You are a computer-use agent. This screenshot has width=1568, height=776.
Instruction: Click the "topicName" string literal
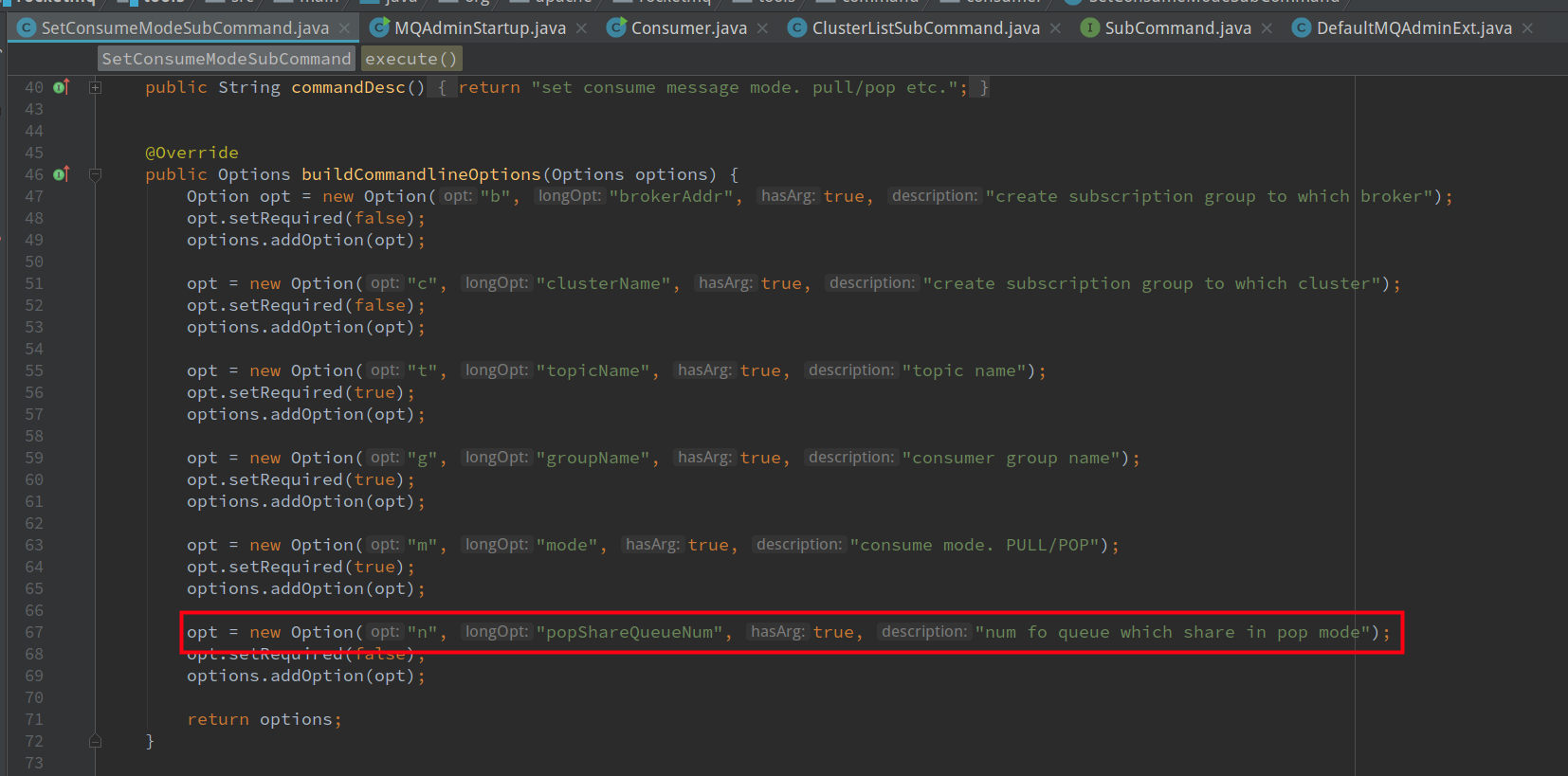point(593,370)
